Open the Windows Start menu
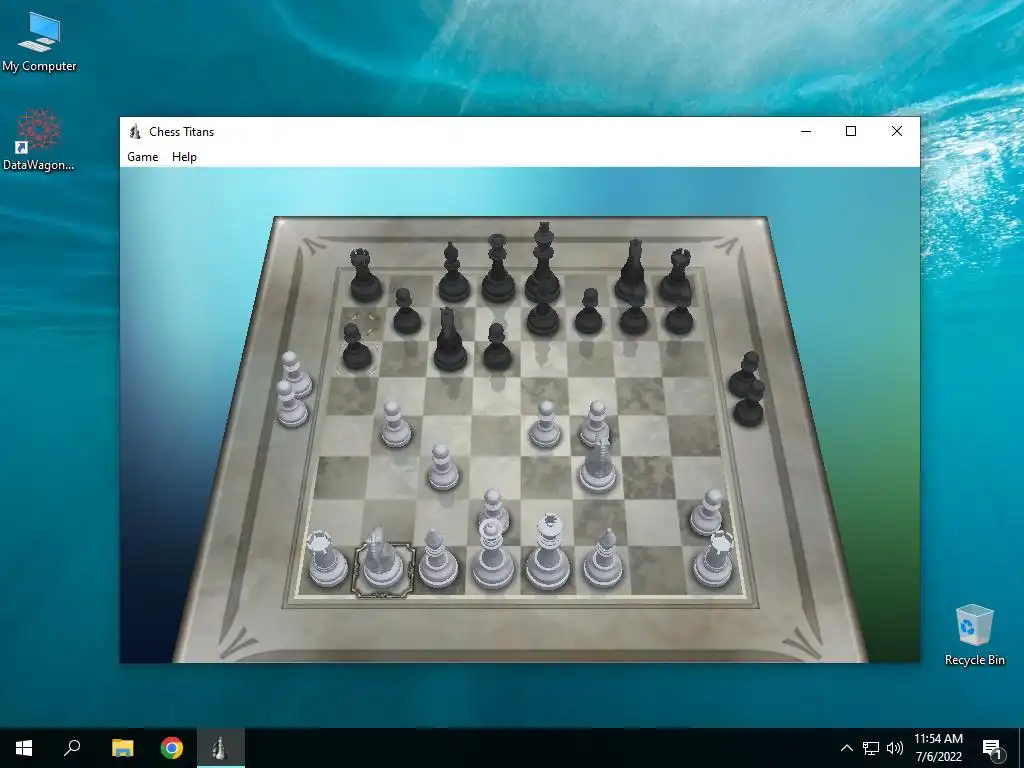This screenshot has width=1024, height=768. 24,748
